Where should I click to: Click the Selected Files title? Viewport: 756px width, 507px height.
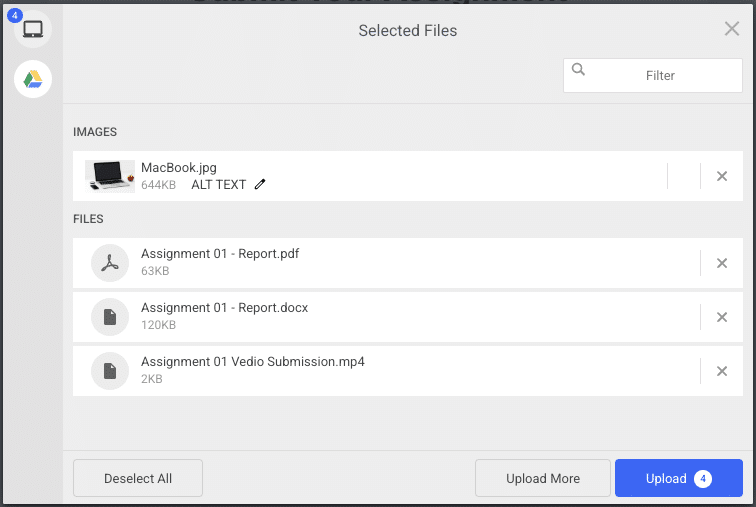tap(408, 30)
